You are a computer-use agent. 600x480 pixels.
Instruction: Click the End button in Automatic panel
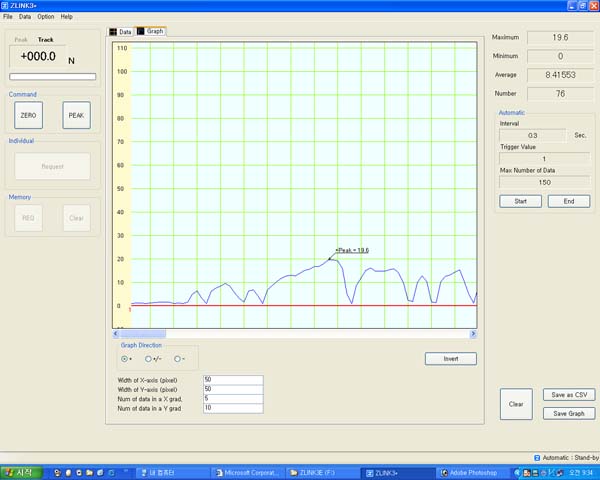(x=569, y=201)
